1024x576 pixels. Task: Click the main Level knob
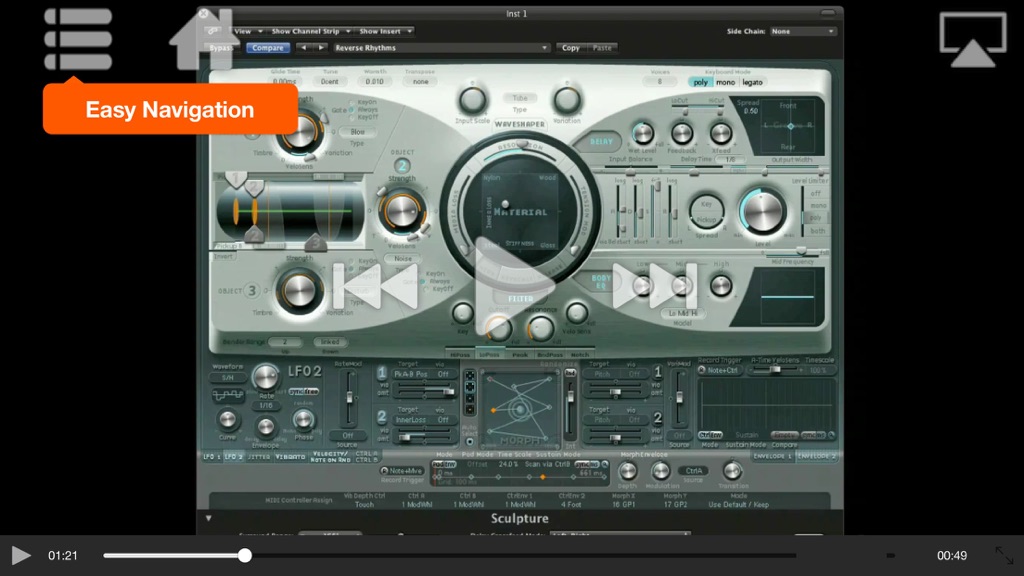click(x=761, y=212)
